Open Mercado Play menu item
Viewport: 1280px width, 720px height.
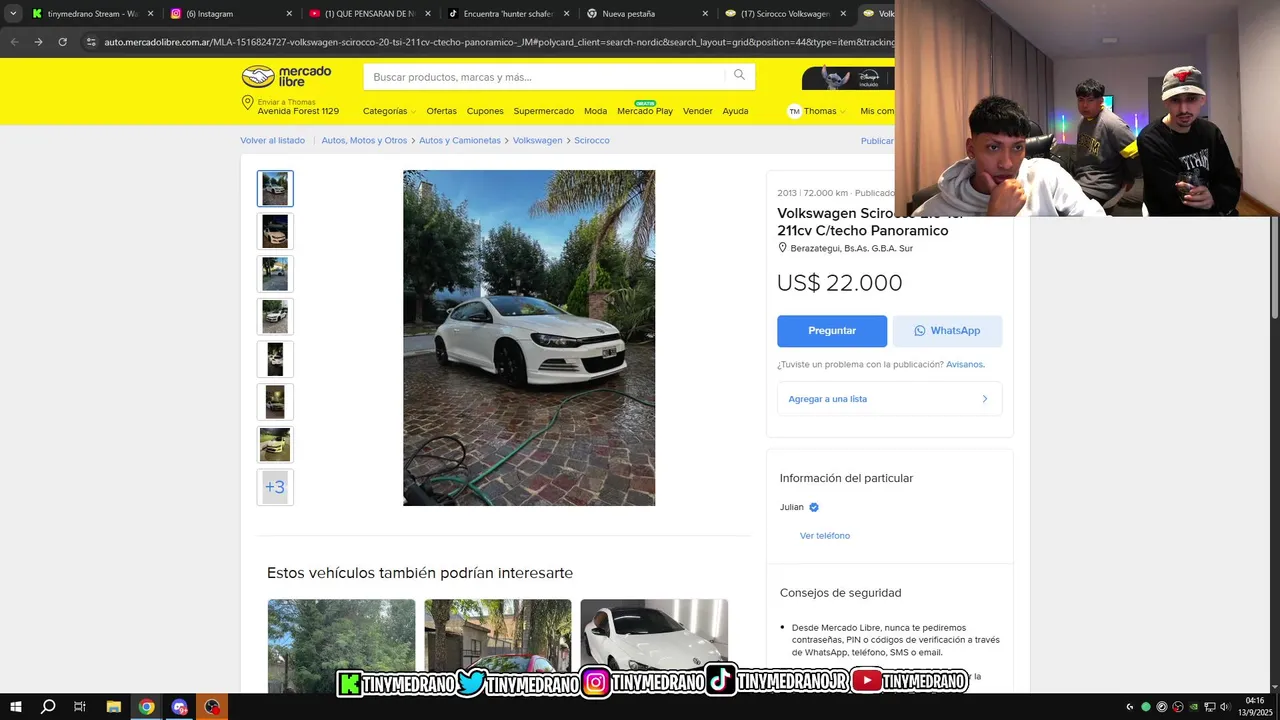point(645,111)
